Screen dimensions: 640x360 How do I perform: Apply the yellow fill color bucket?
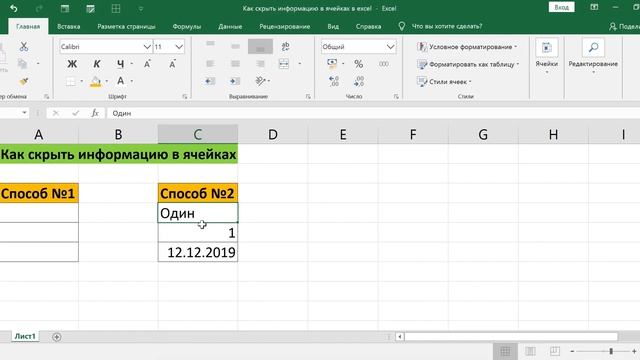96,82
